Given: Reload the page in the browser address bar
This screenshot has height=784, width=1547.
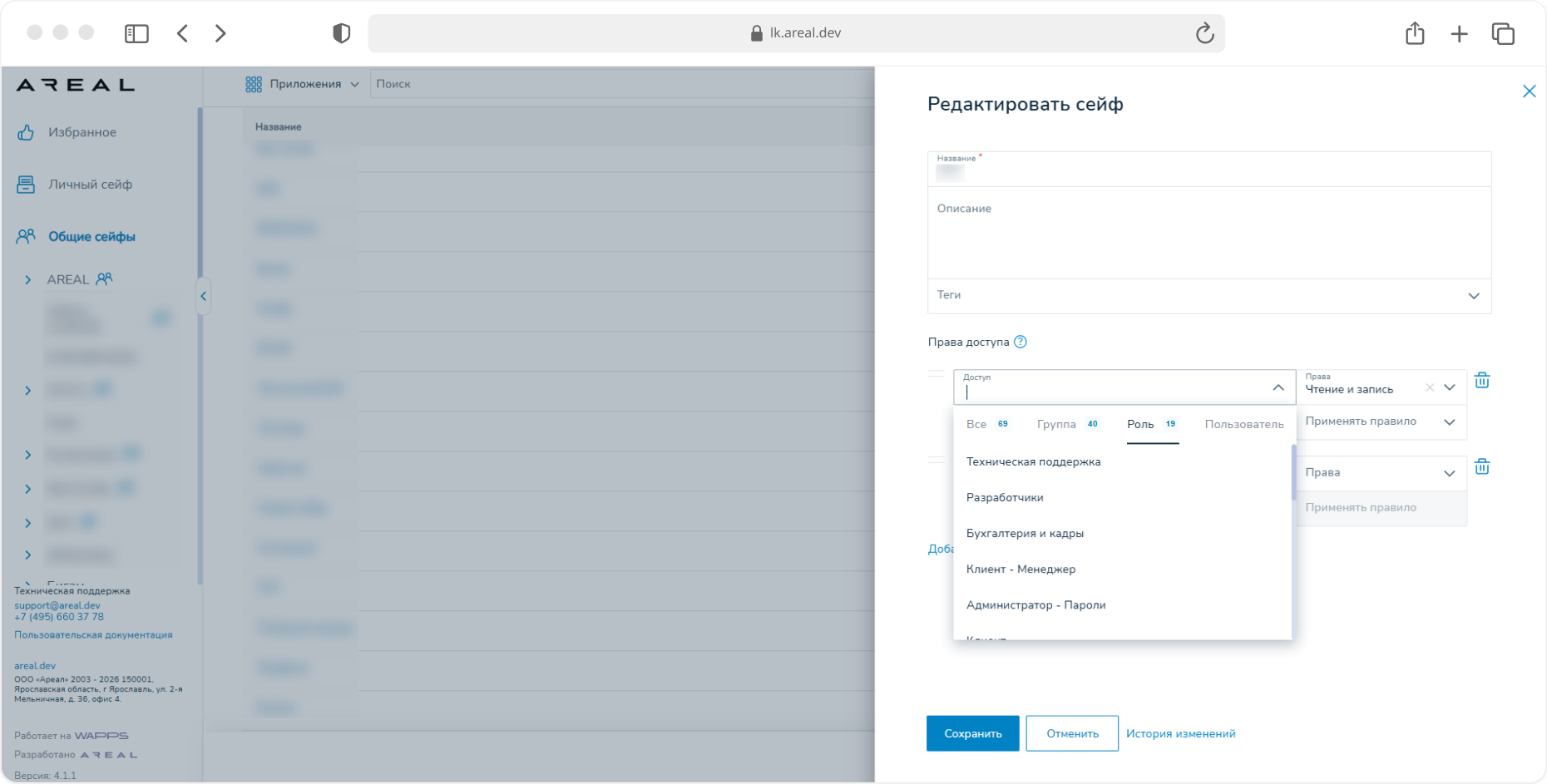Looking at the screenshot, I should [x=1204, y=33].
